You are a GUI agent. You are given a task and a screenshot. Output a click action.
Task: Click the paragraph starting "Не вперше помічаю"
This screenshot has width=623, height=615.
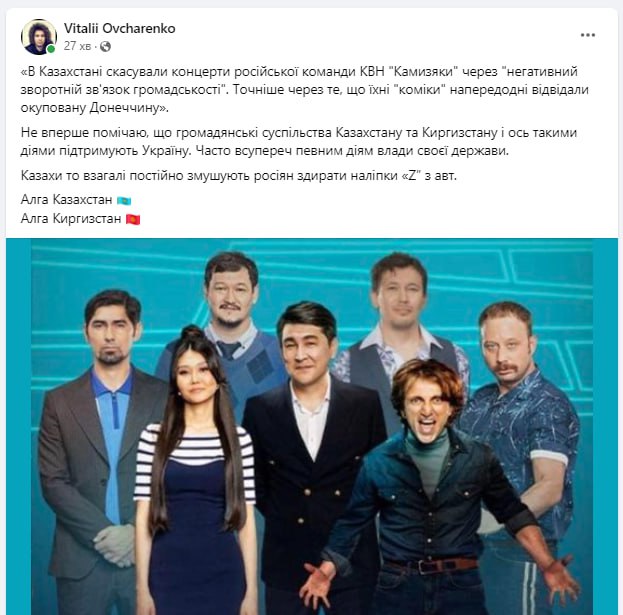pyautogui.click(x=299, y=142)
